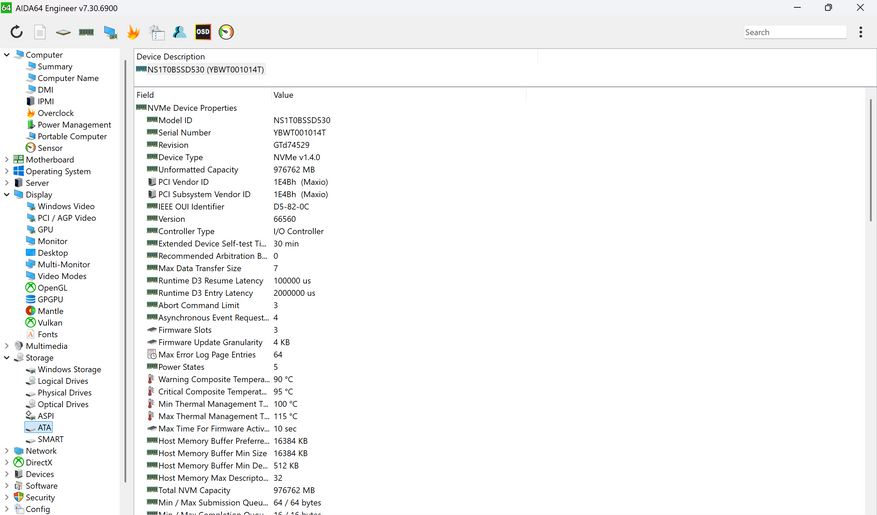Select the Desktop tree item
Screen dimensions: 877x515
coord(53,253)
